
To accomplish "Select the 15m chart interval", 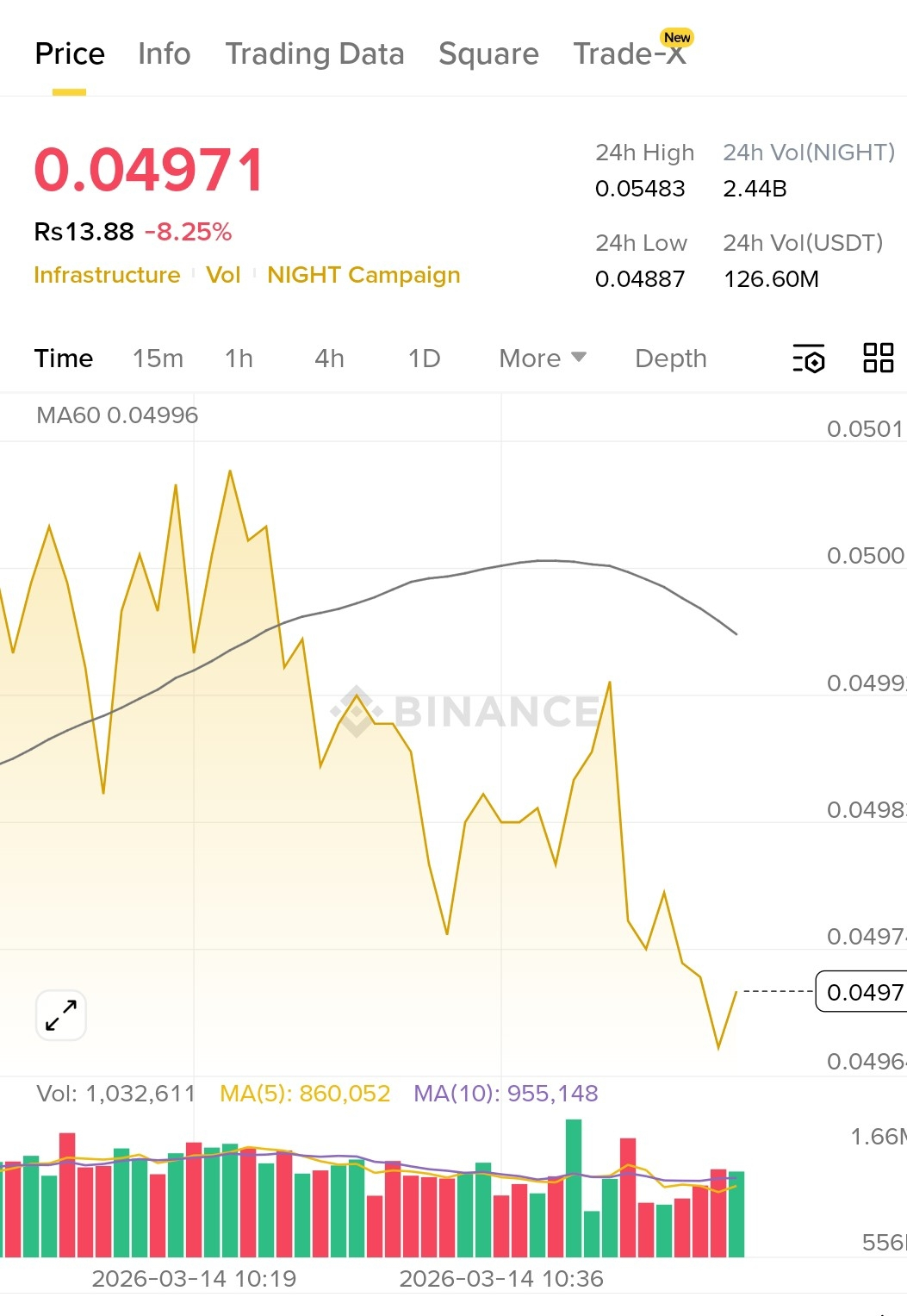I will 158,359.
